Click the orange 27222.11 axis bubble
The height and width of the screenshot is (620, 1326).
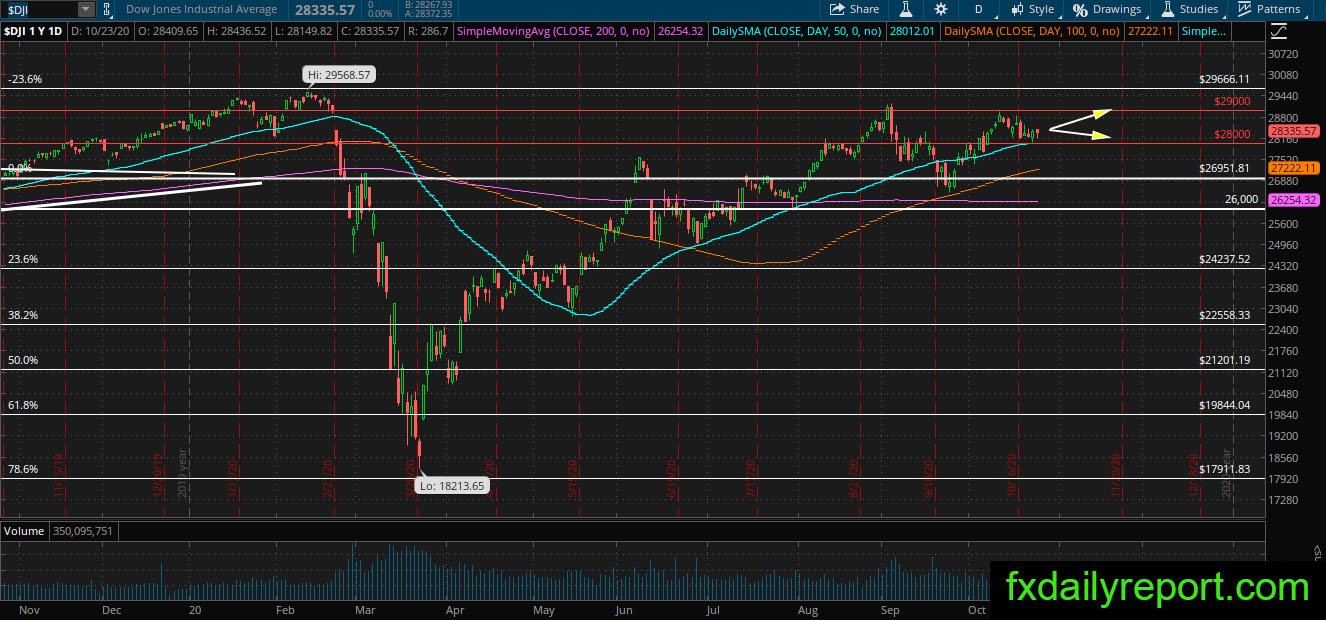click(x=1292, y=167)
